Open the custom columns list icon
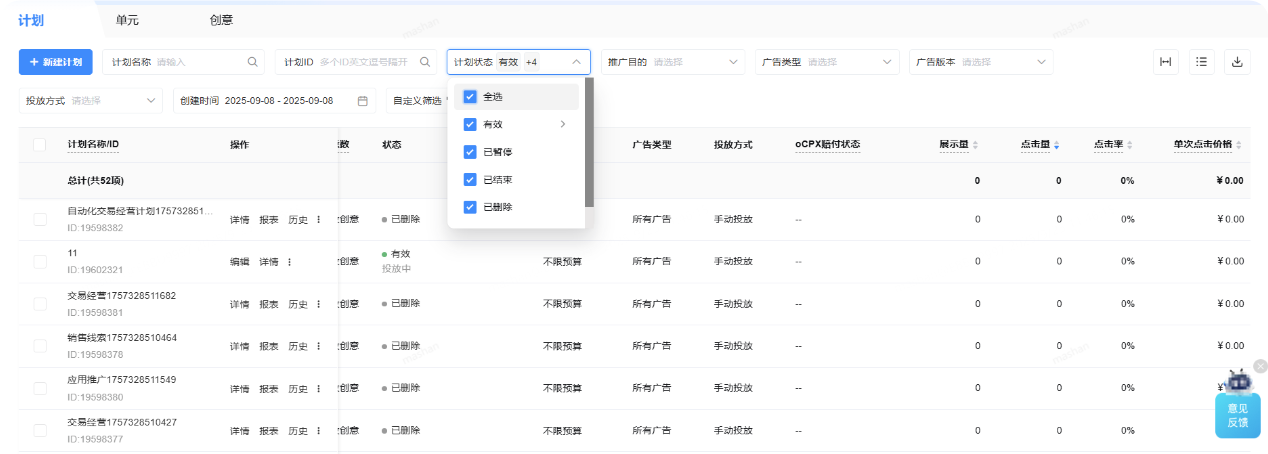This screenshot has height=454, width=1268. [x=1201, y=62]
